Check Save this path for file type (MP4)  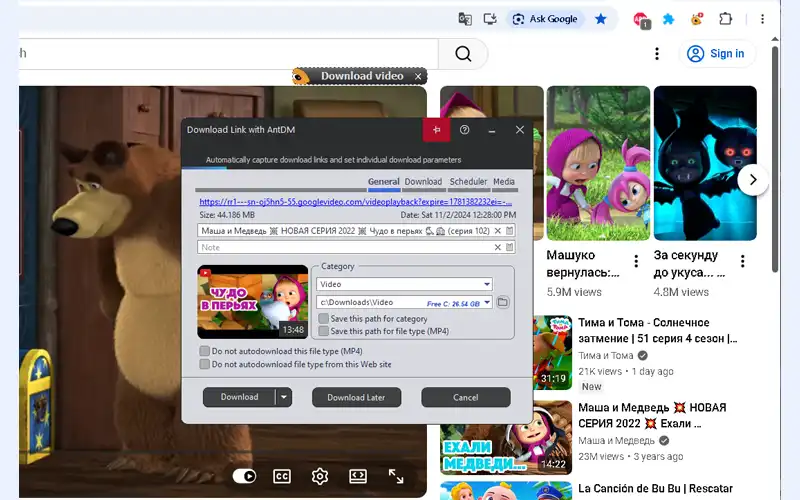click(323, 332)
